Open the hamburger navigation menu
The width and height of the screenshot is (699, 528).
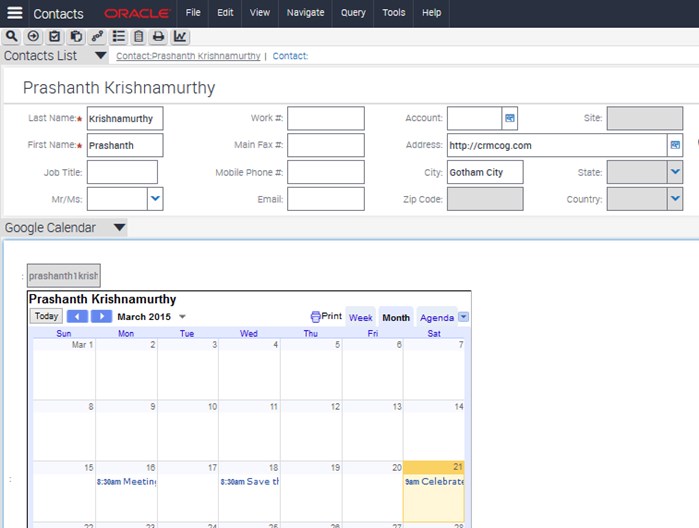[14, 12]
